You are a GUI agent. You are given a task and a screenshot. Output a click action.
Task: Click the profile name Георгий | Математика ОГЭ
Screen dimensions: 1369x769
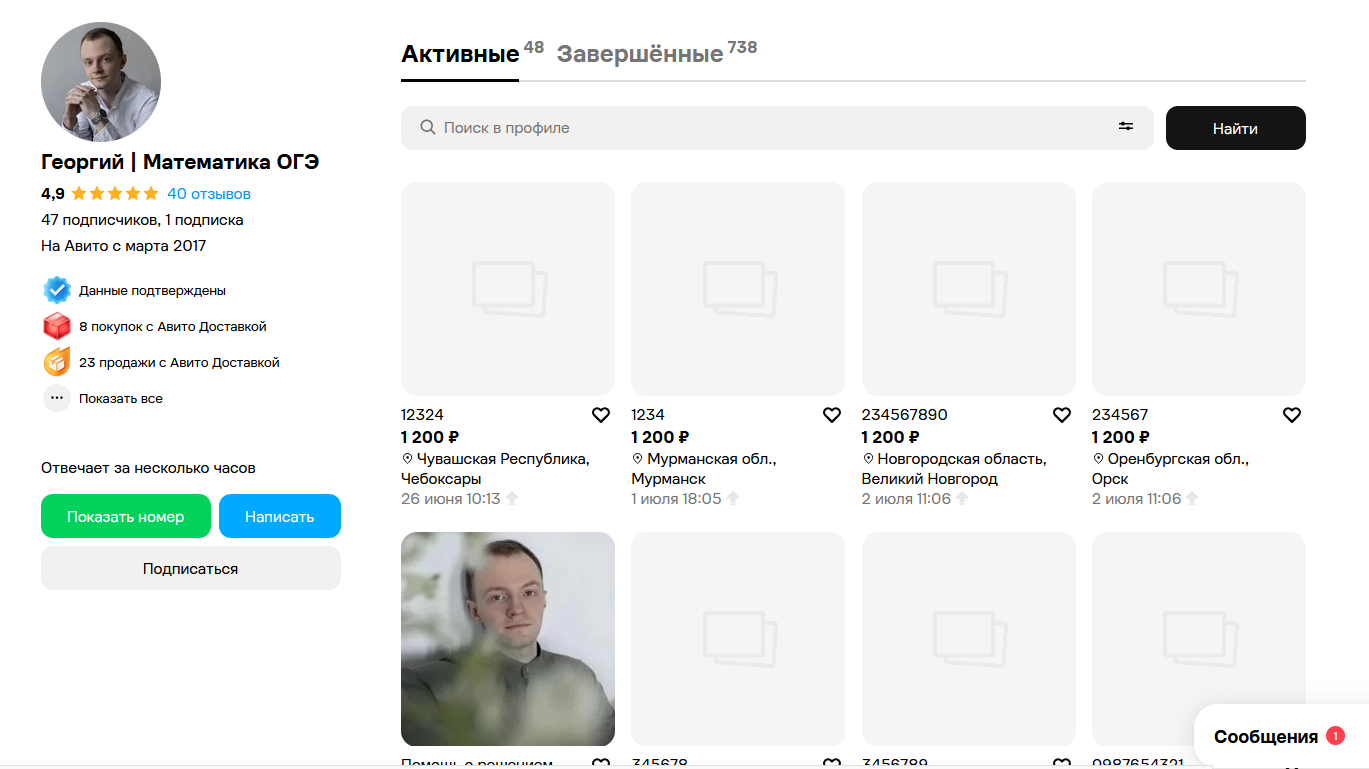click(180, 162)
